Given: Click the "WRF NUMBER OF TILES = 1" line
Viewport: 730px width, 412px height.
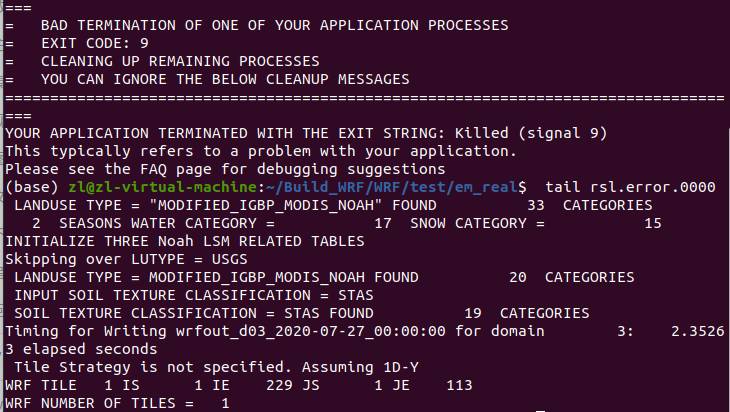Looking at the screenshot, I should coord(118,403).
